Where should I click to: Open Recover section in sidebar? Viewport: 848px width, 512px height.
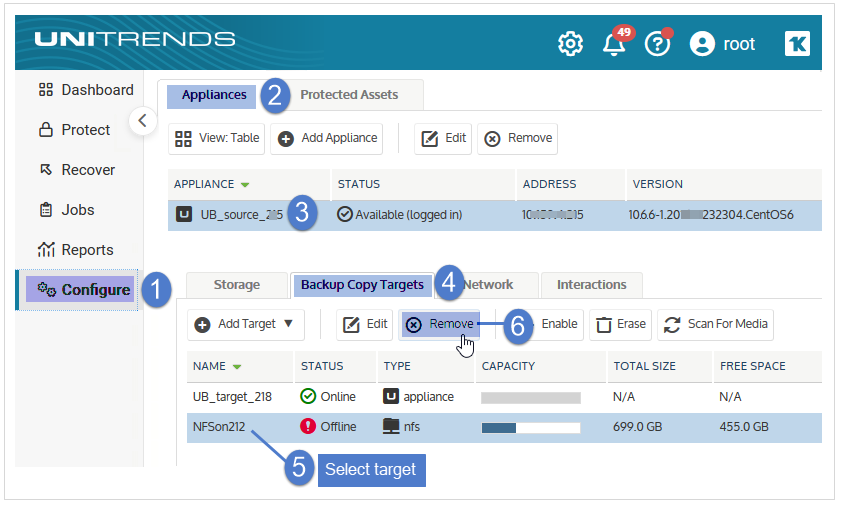point(78,172)
